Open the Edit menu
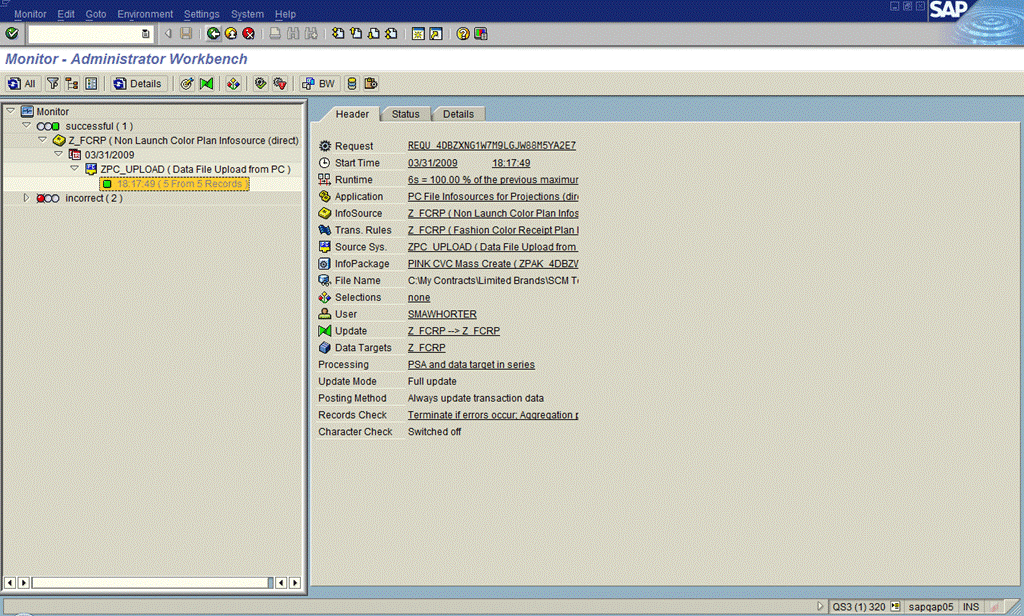Image resolution: width=1024 pixels, height=616 pixels. [66, 14]
